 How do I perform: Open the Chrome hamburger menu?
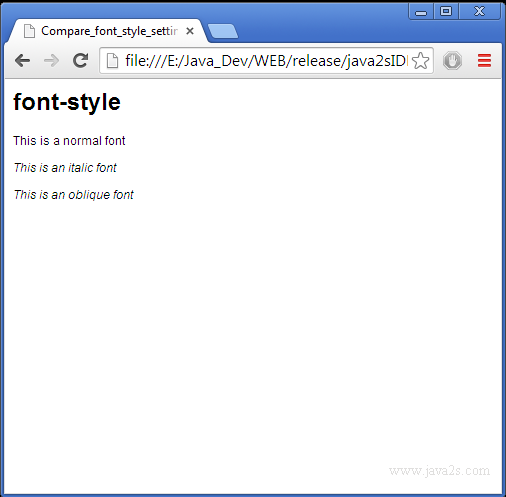[x=484, y=60]
